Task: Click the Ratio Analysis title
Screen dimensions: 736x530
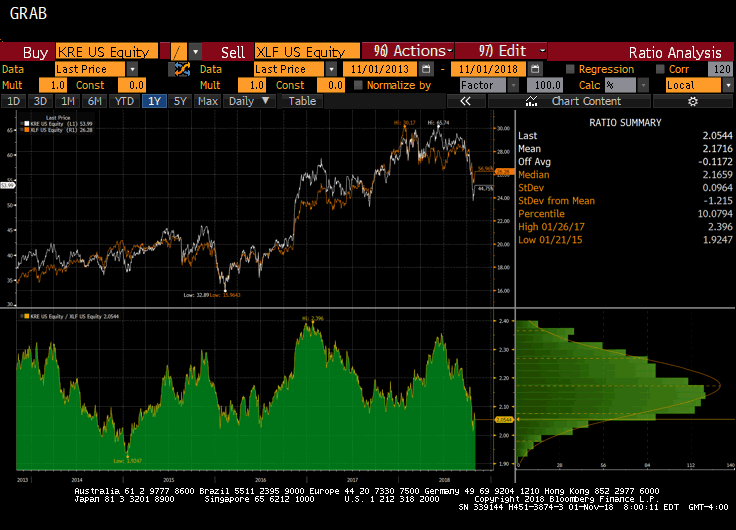Action: click(x=675, y=52)
